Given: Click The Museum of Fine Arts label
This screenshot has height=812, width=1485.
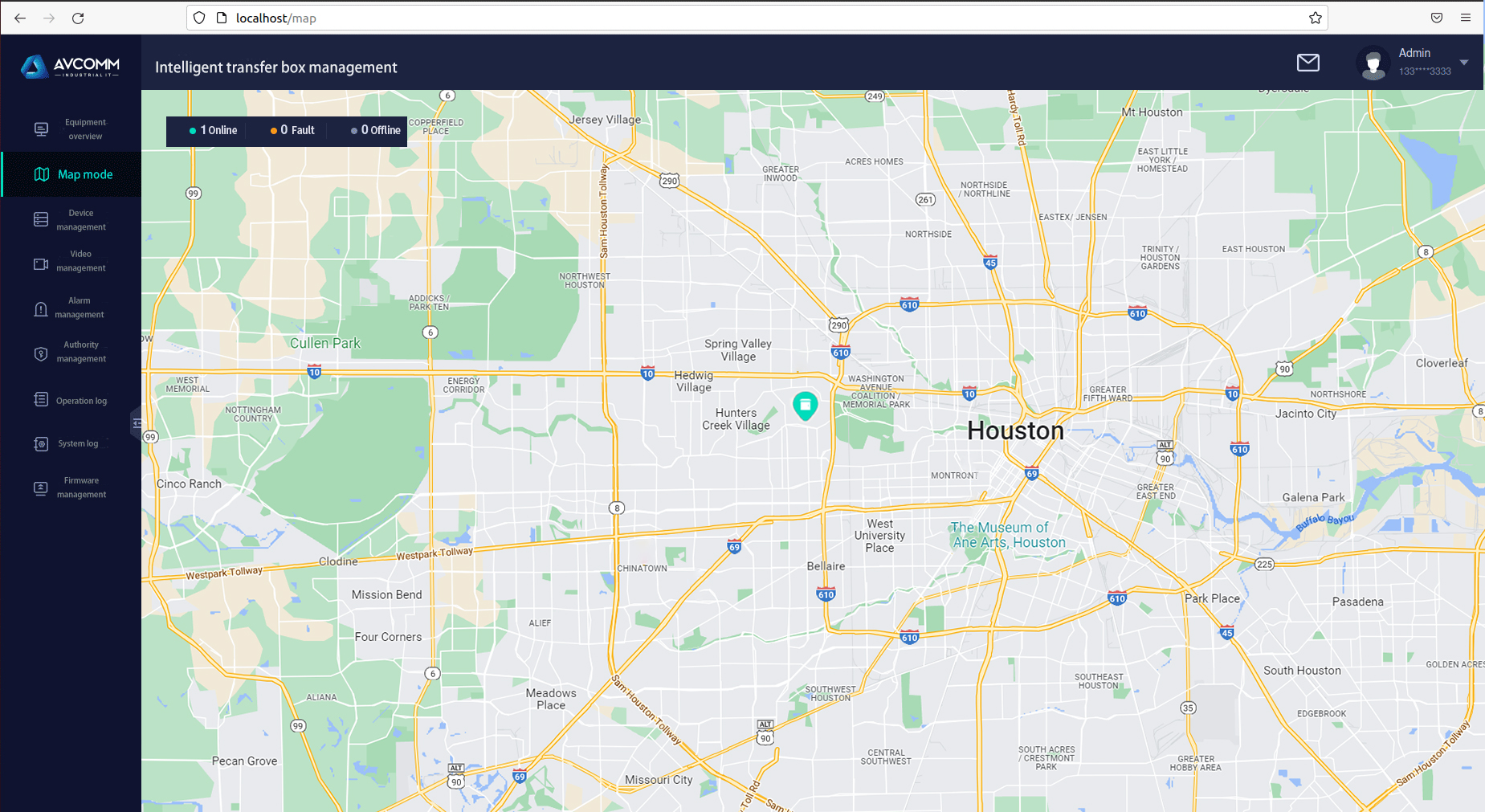Looking at the screenshot, I should (1009, 535).
